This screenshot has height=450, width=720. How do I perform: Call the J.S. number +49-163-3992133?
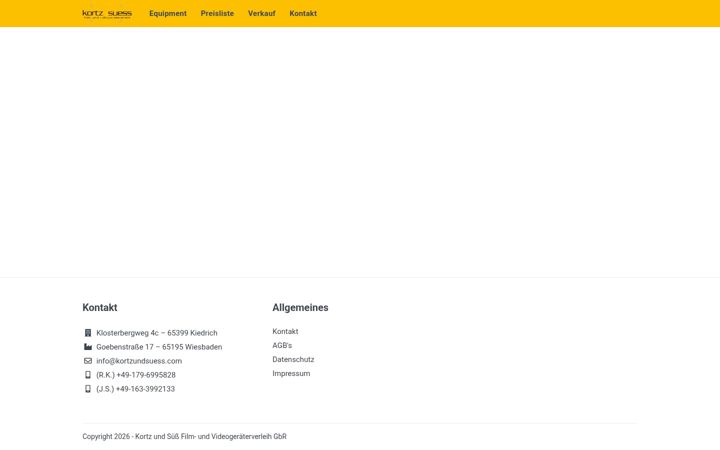pyautogui.click(x=135, y=389)
